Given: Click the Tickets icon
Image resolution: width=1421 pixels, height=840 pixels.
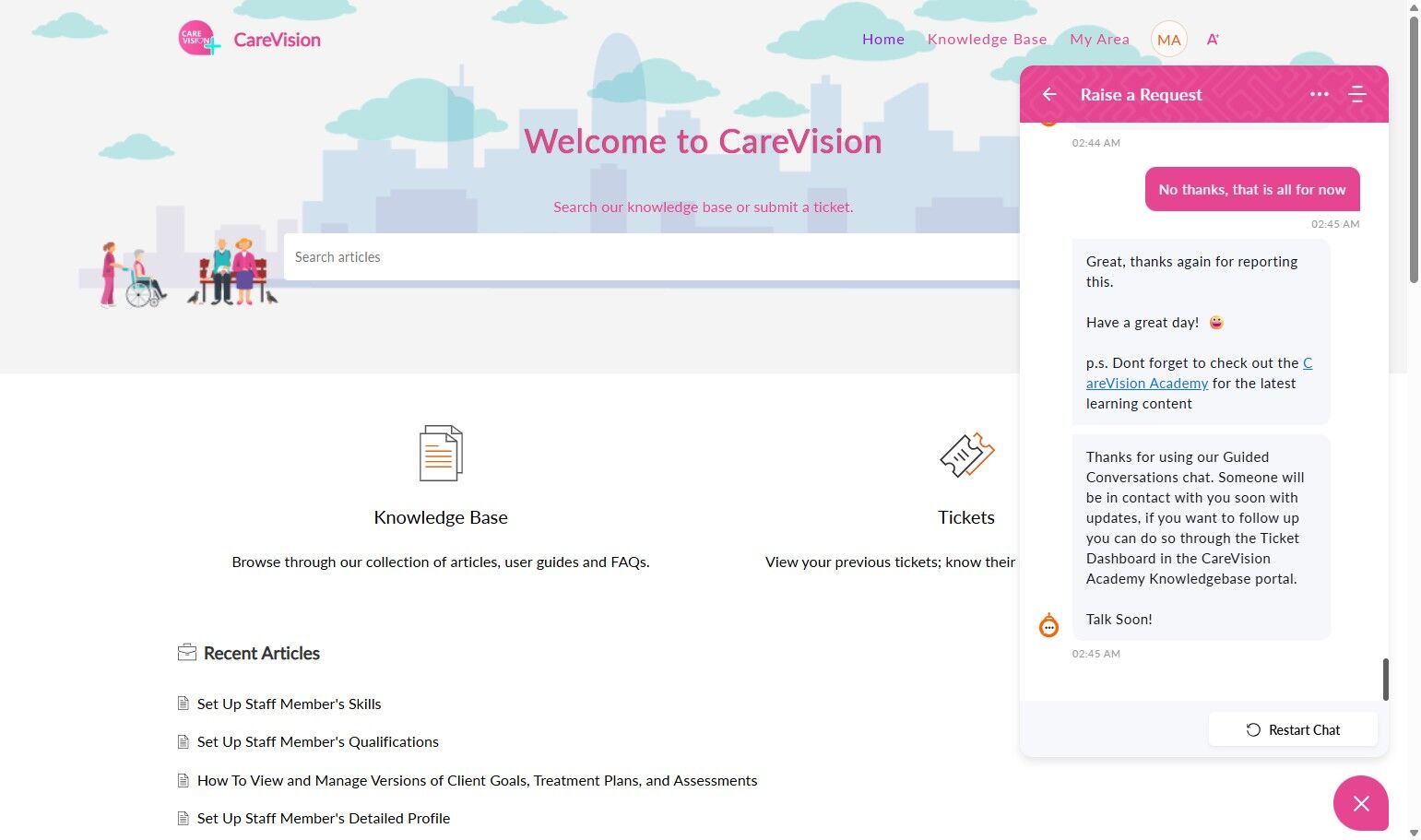Looking at the screenshot, I should 966,455.
